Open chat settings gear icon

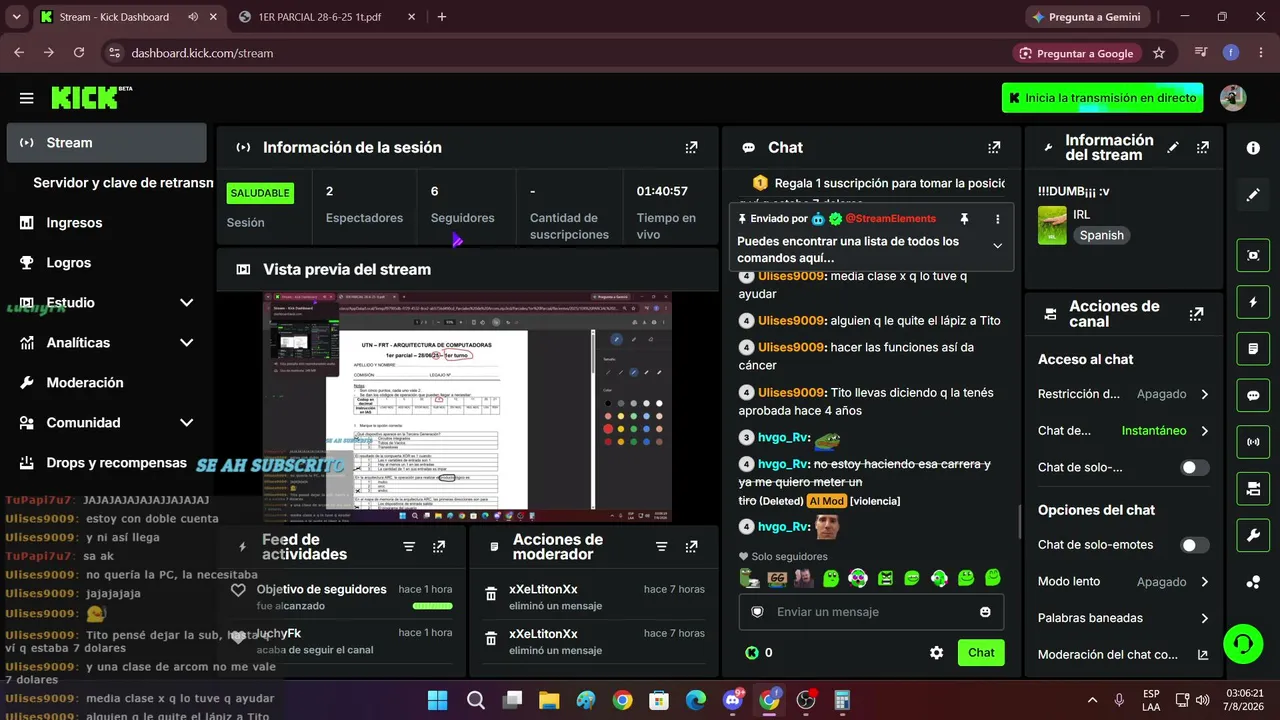click(x=936, y=653)
